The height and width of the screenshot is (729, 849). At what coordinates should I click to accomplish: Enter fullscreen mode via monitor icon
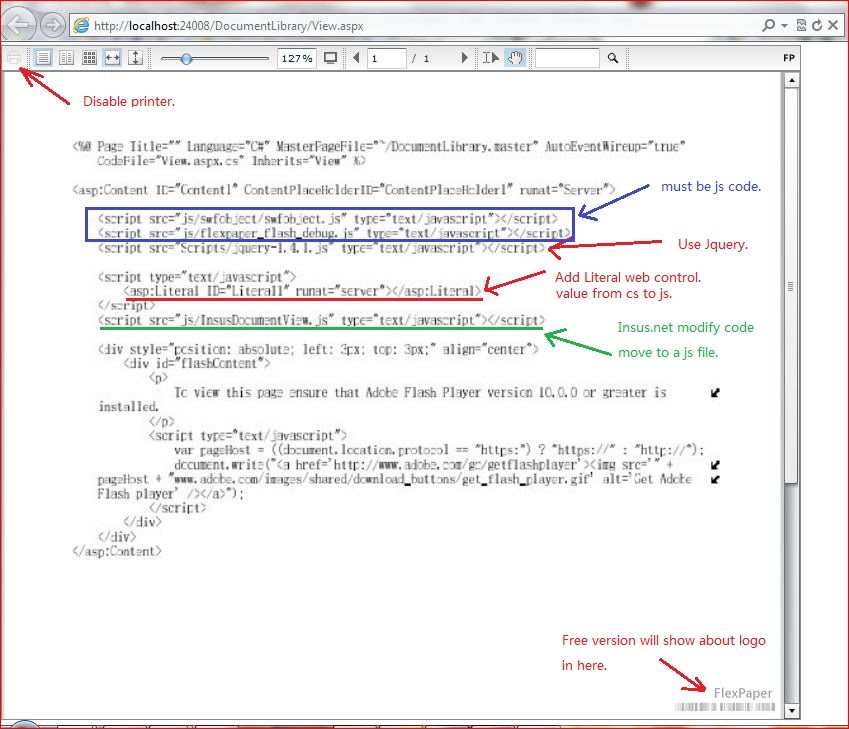[x=330, y=57]
